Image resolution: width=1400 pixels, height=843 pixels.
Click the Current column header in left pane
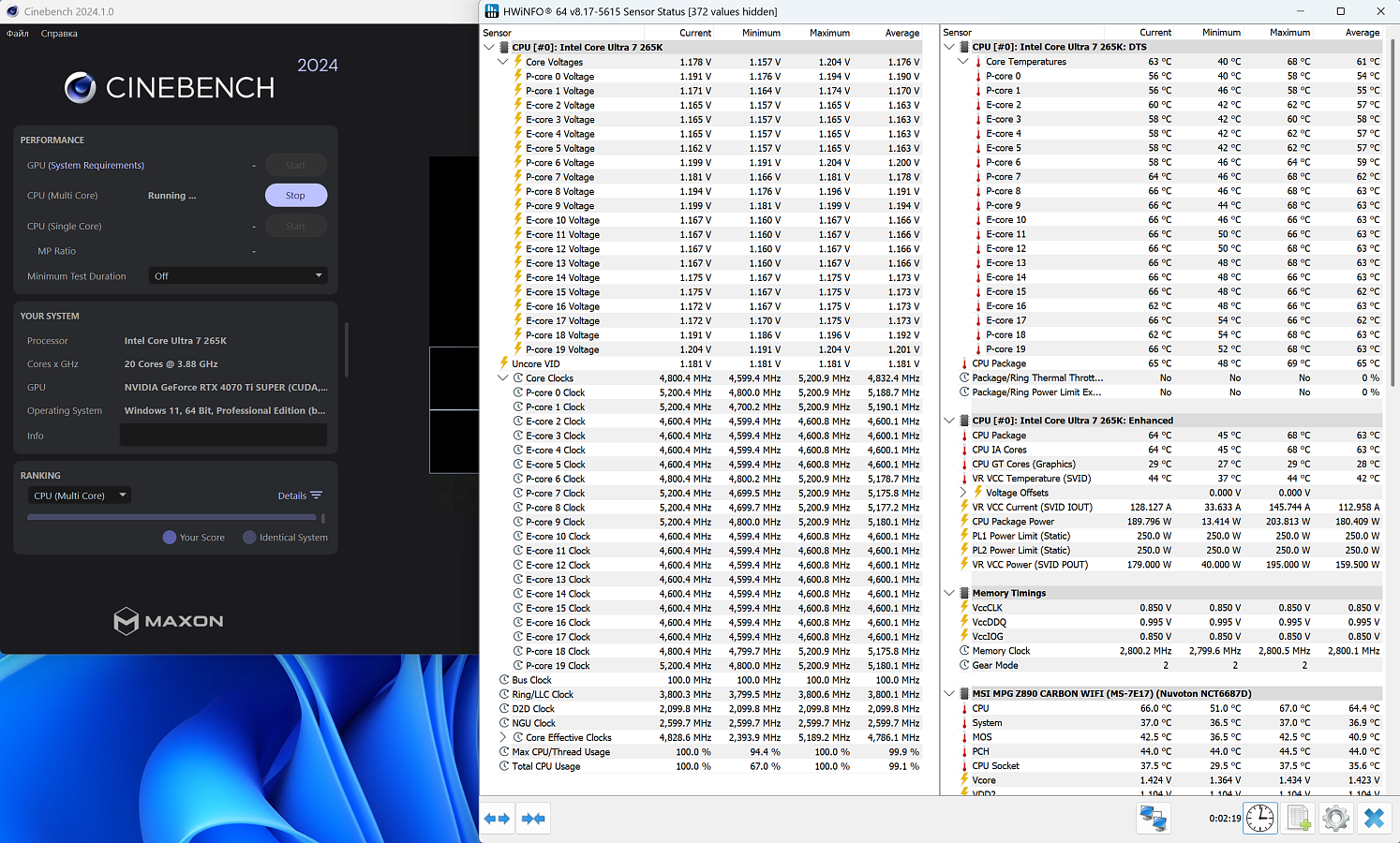point(695,33)
